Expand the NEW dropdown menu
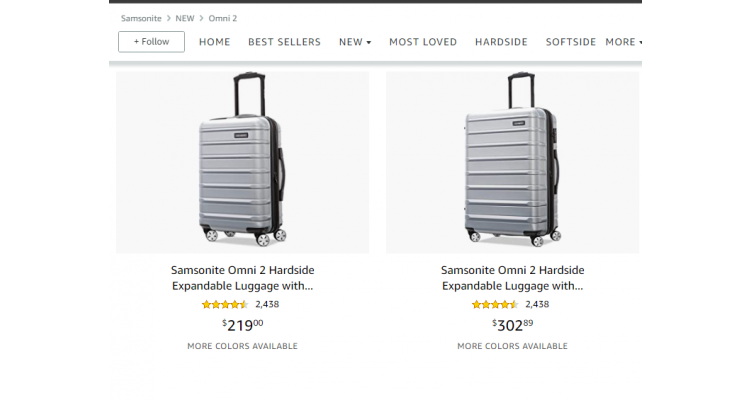 pos(354,42)
